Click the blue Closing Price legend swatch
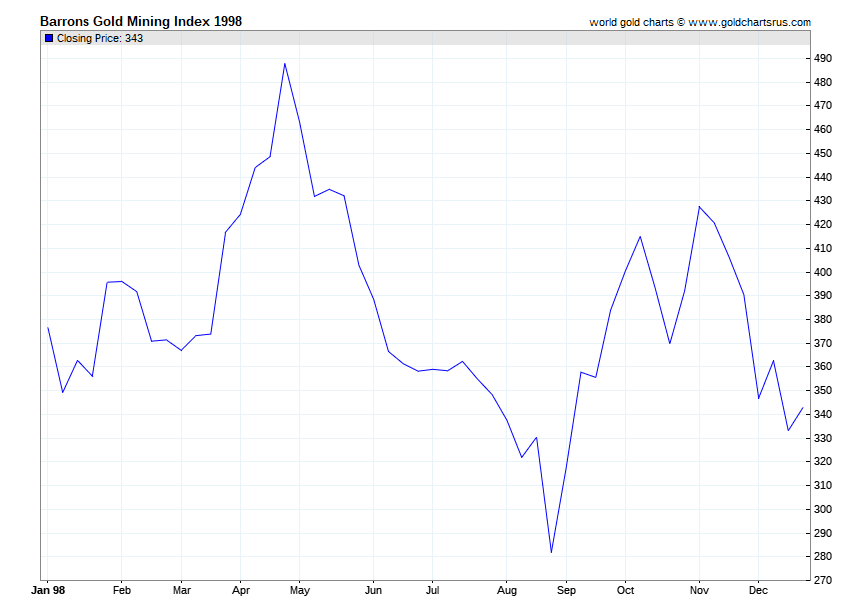This screenshot has height=616, width=850. (x=49, y=38)
